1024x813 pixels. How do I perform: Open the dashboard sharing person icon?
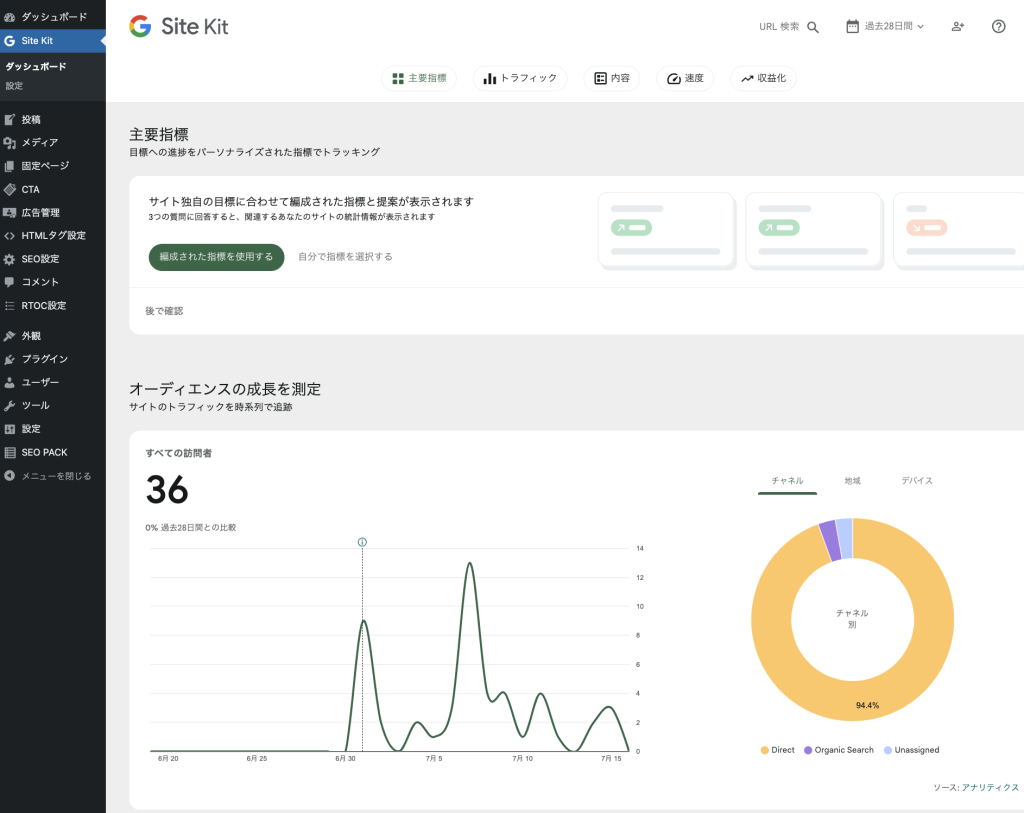tap(957, 27)
